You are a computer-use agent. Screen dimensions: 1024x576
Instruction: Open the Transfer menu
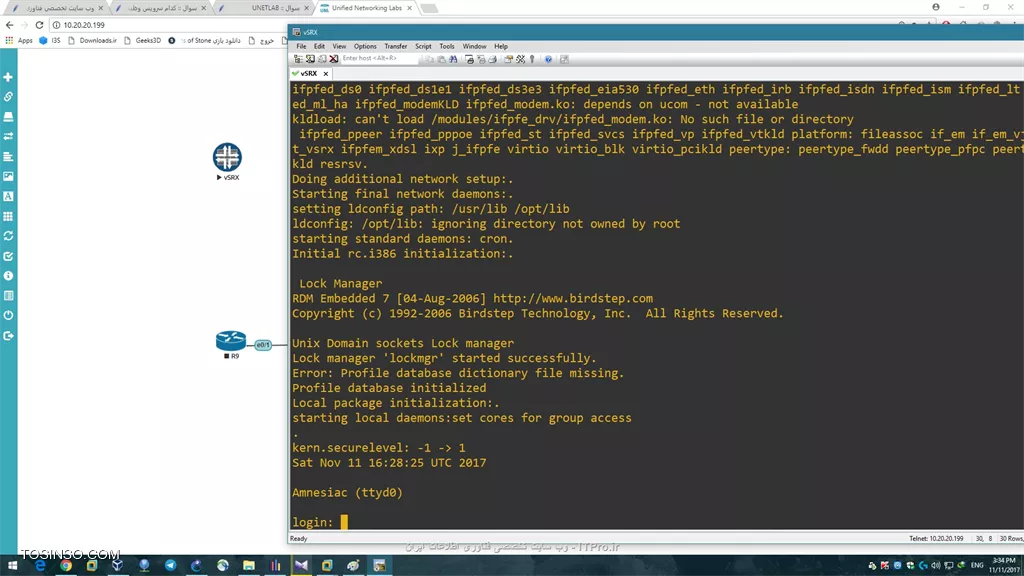(394, 46)
